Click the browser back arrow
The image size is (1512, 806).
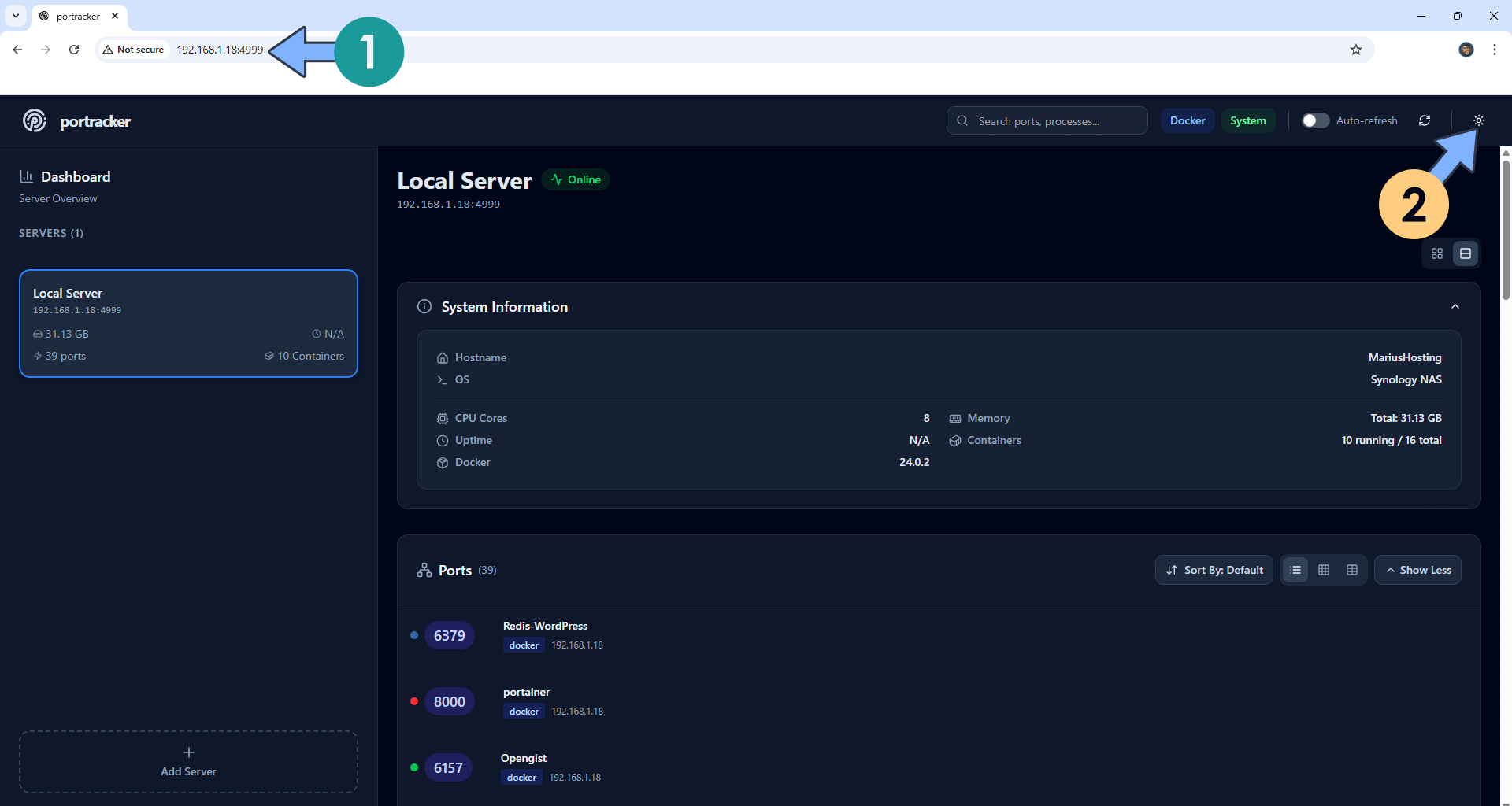pyautogui.click(x=17, y=50)
